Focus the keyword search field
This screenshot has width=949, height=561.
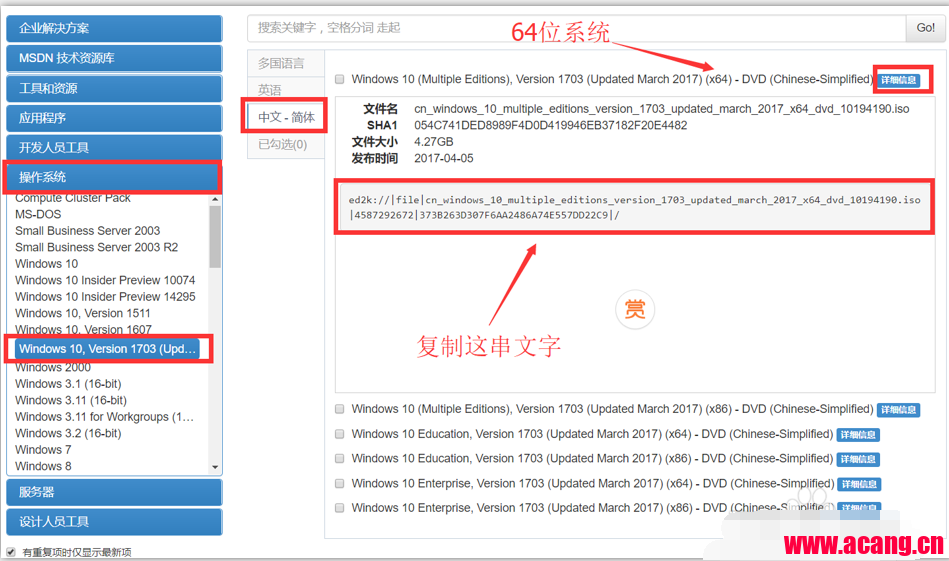[x=577, y=28]
